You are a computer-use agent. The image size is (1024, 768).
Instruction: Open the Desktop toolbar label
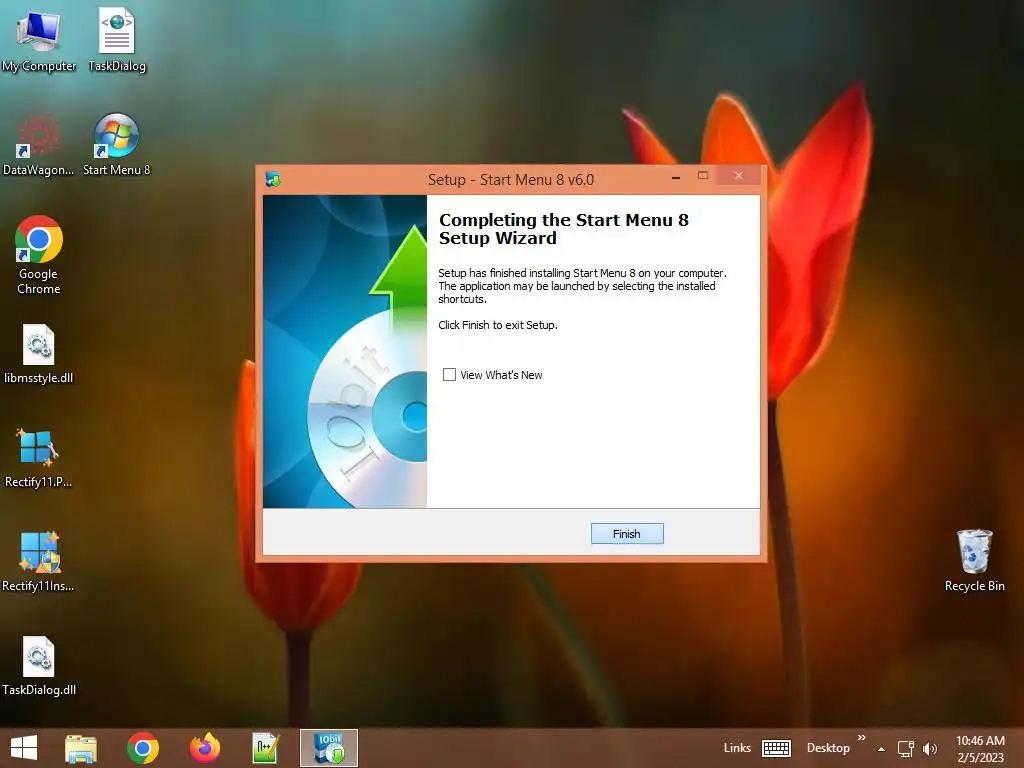(x=828, y=748)
